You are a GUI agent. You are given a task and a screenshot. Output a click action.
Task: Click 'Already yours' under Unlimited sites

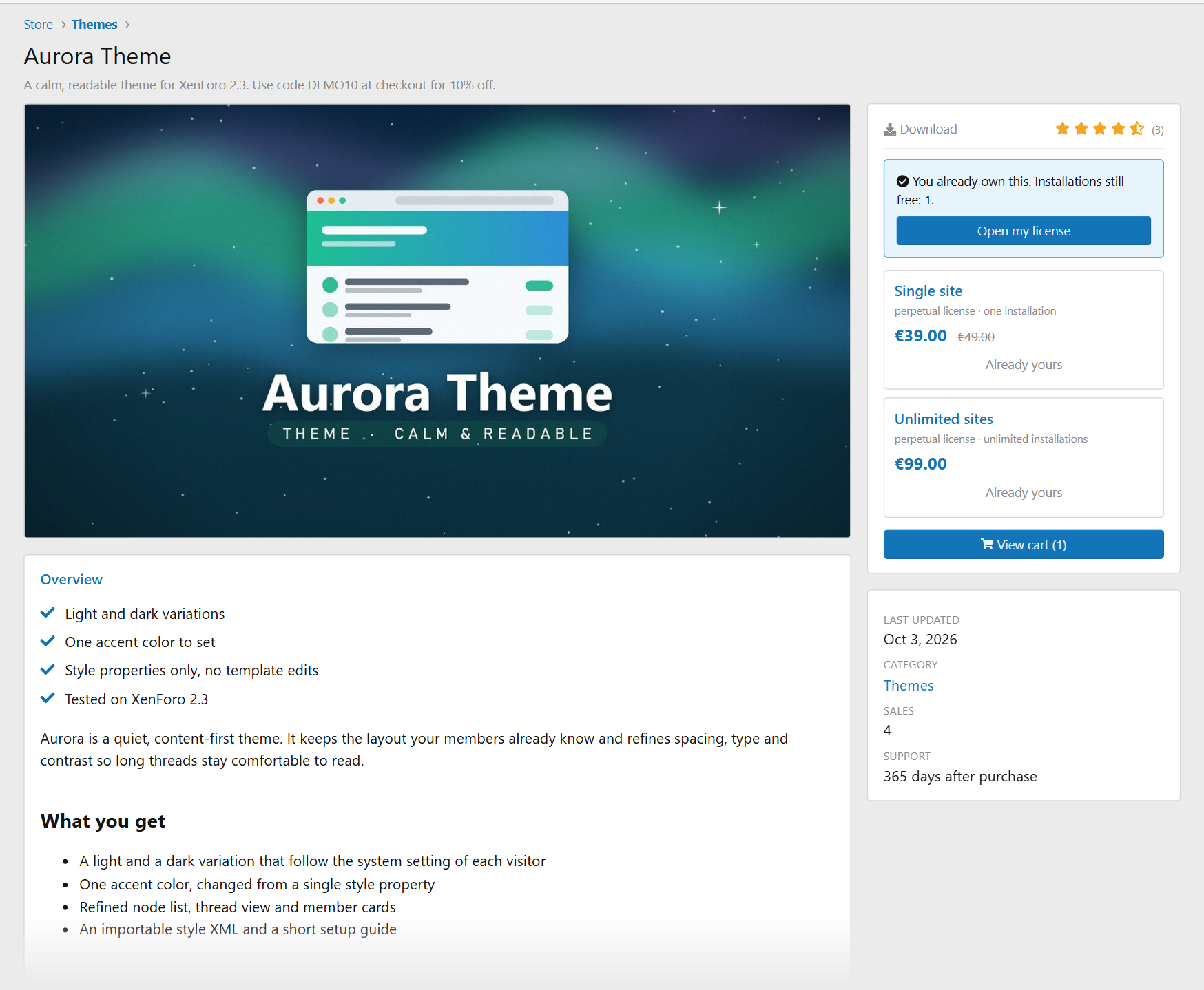click(x=1024, y=493)
